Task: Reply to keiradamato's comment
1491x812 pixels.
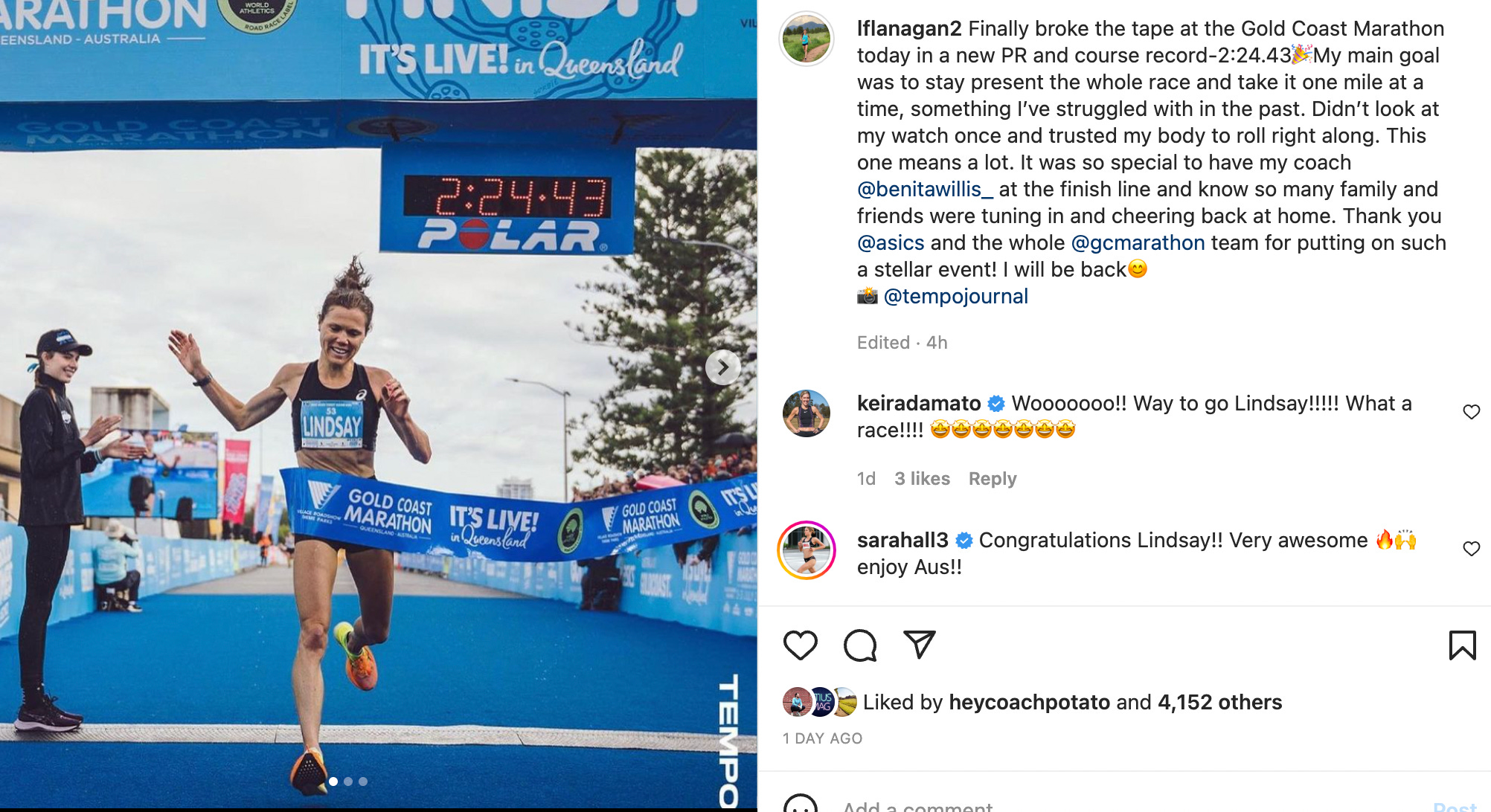Action: tap(993, 479)
